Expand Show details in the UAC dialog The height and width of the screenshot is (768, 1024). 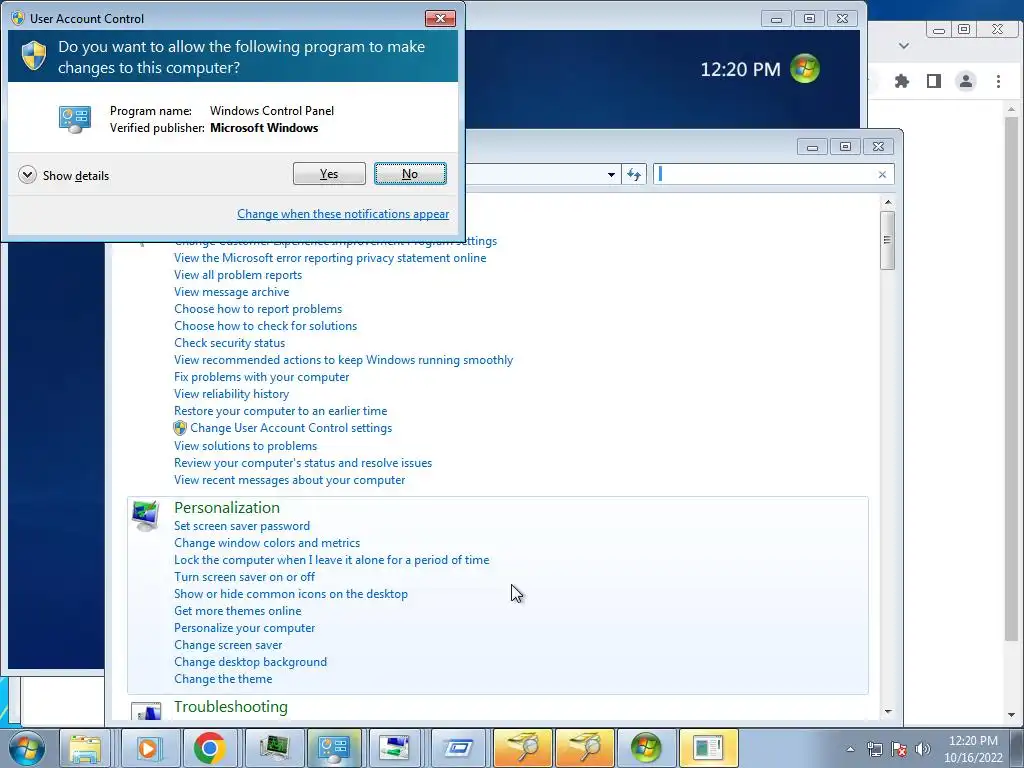pyautogui.click(x=64, y=175)
